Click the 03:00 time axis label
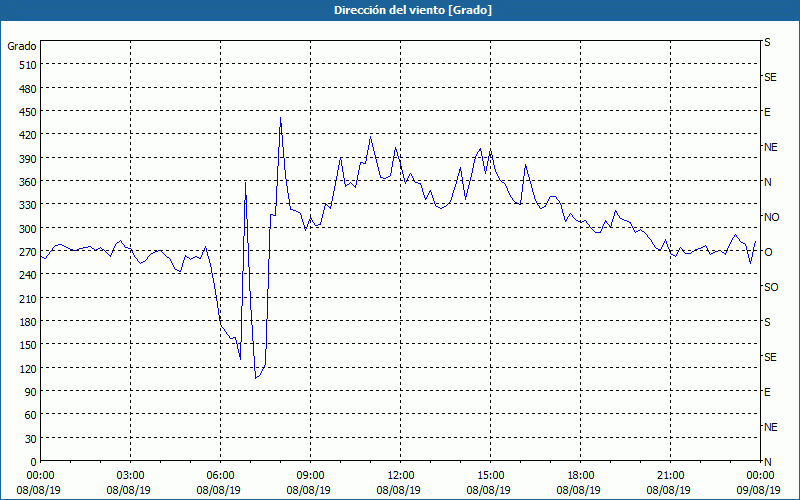 click(x=130, y=476)
